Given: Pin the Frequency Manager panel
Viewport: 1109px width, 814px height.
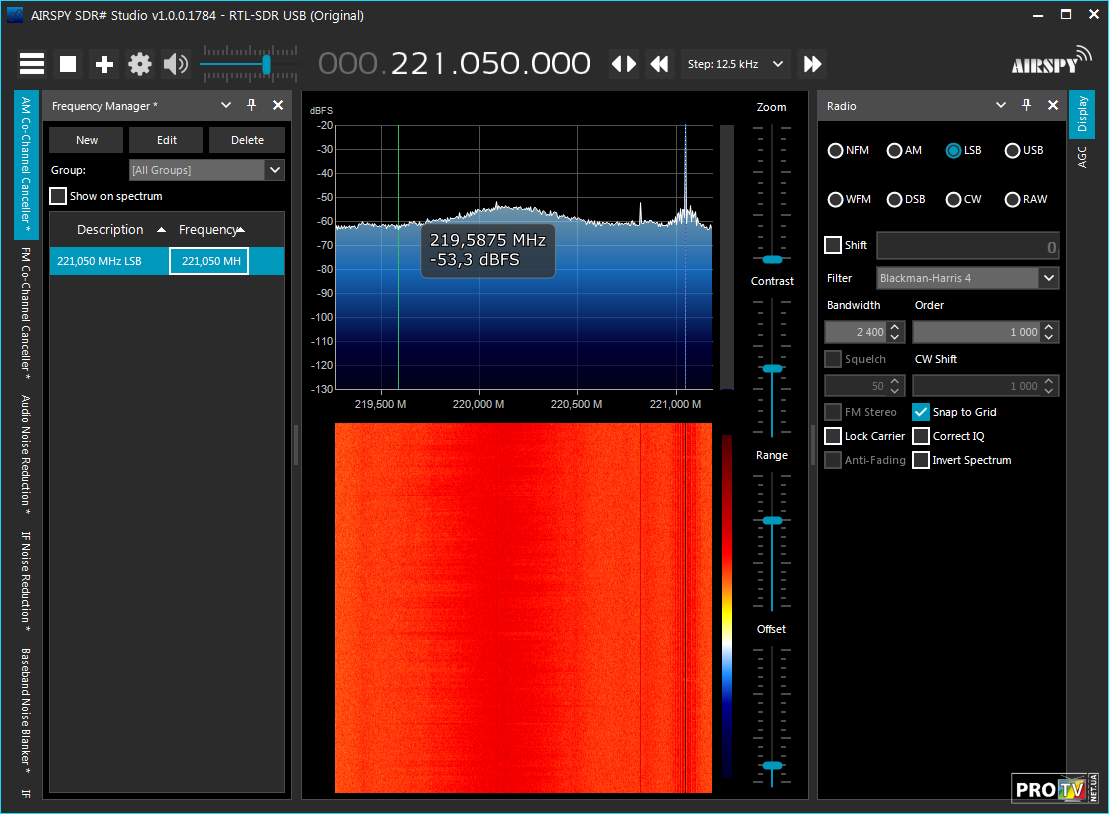Looking at the screenshot, I should 252,105.
